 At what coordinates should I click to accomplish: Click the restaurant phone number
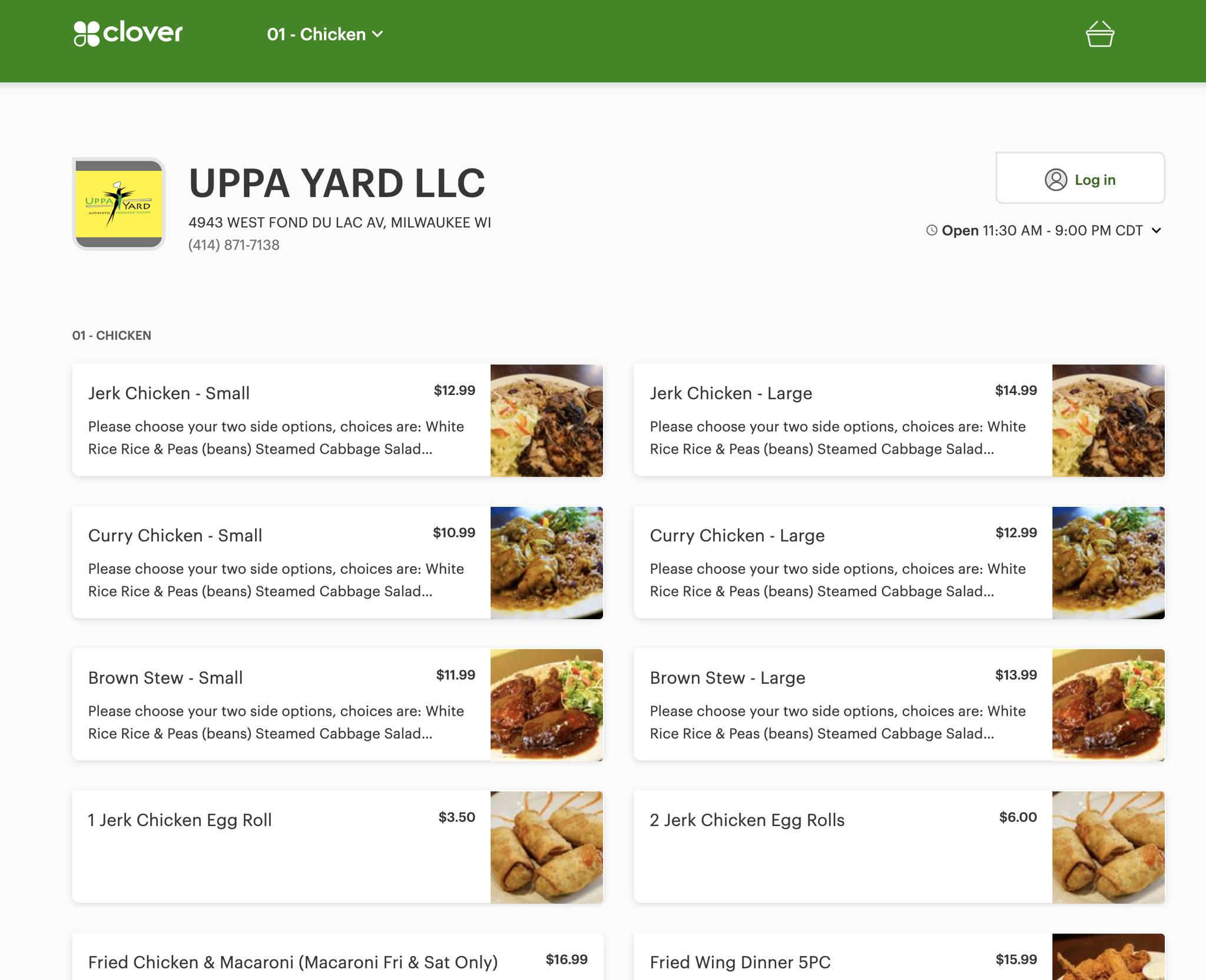coord(234,245)
